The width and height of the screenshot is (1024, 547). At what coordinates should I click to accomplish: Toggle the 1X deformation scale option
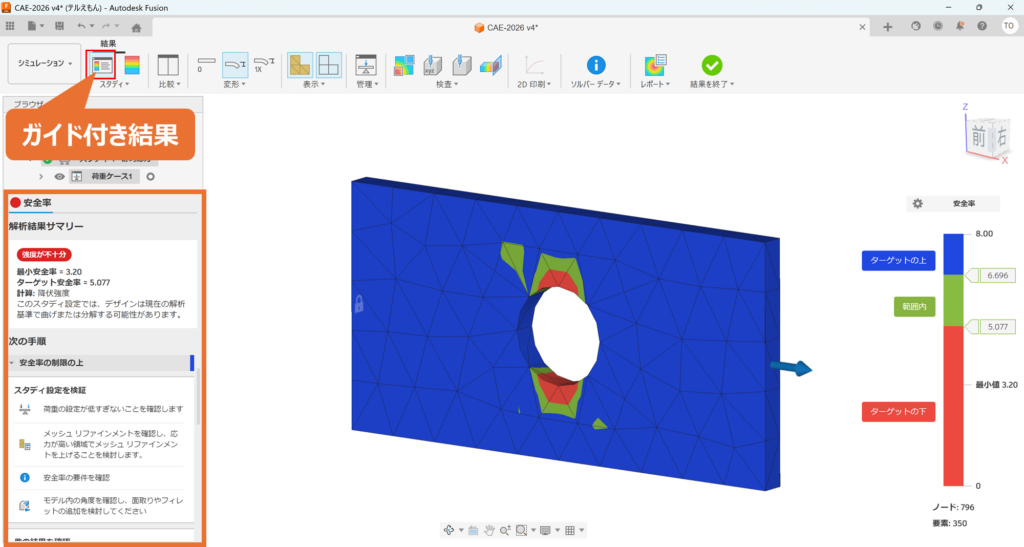click(264, 64)
